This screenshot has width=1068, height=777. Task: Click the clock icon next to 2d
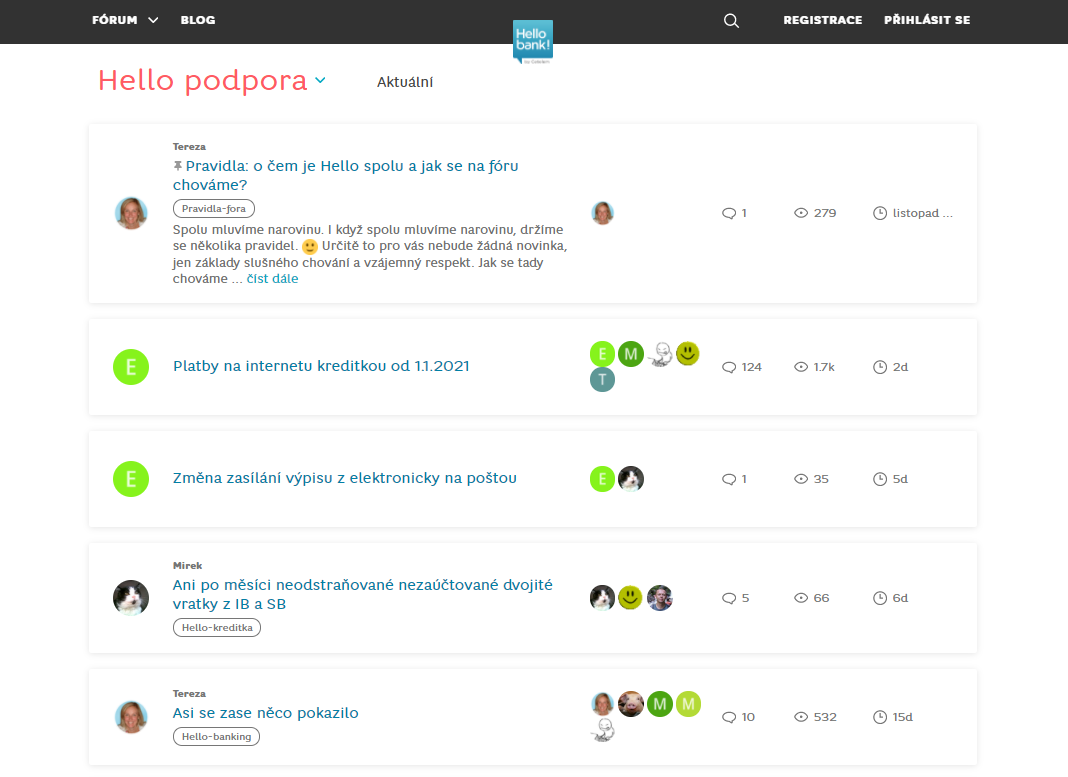(x=880, y=367)
